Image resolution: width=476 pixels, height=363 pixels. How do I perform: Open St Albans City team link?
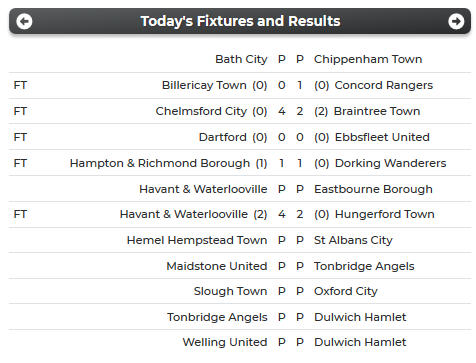[x=353, y=240]
